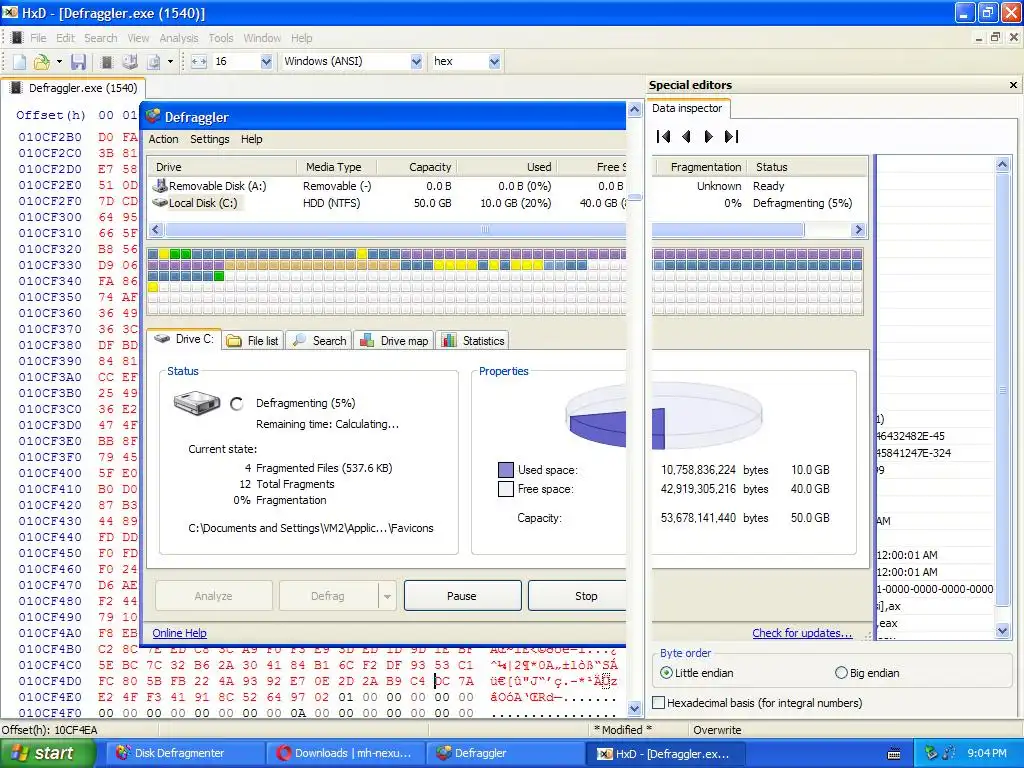This screenshot has width=1024, height=768.
Task: Click the drive list horizontal scrollbar
Action: pyautogui.click(x=483, y=229)
